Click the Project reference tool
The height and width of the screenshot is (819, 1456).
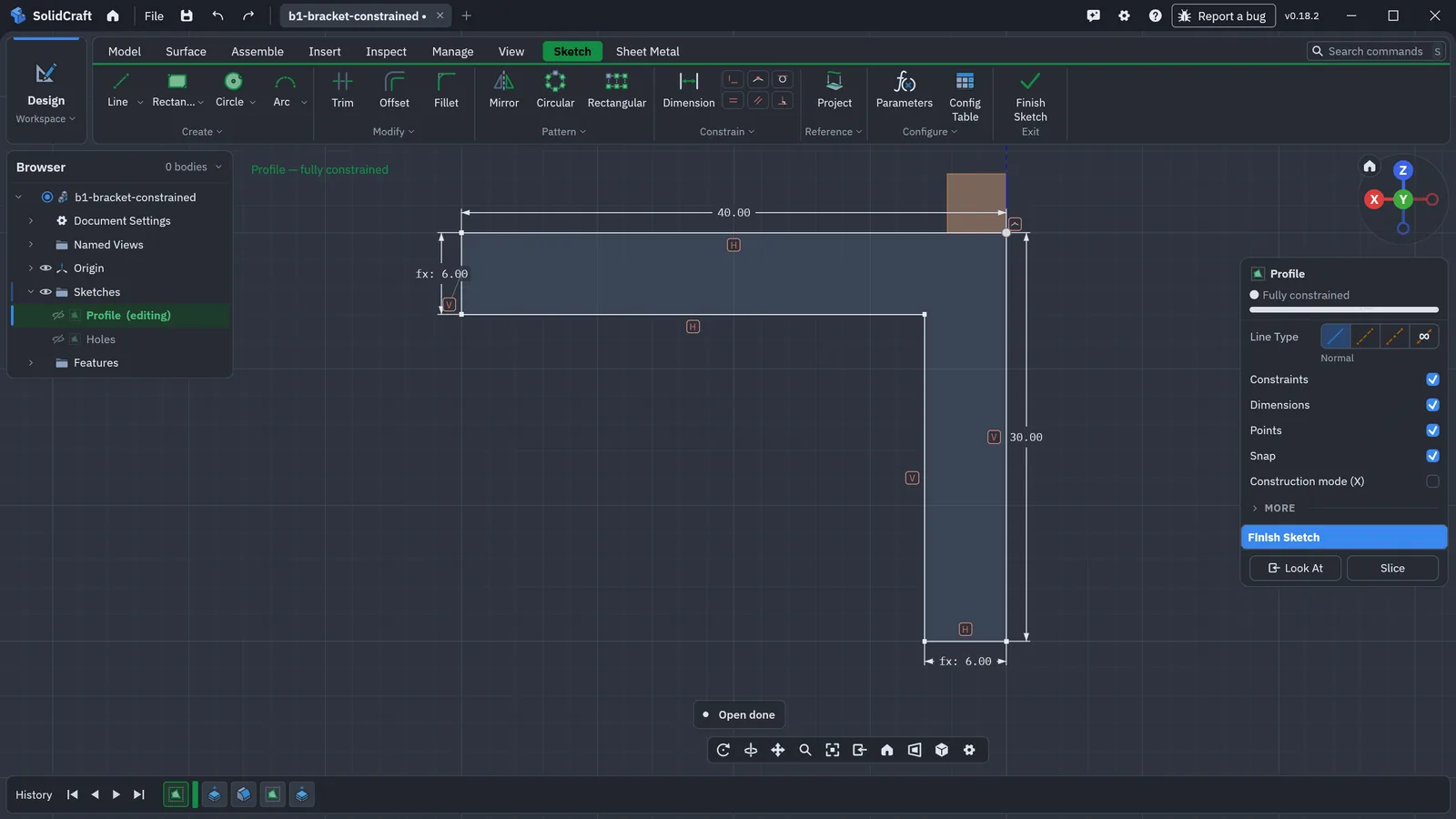[834, 90]
